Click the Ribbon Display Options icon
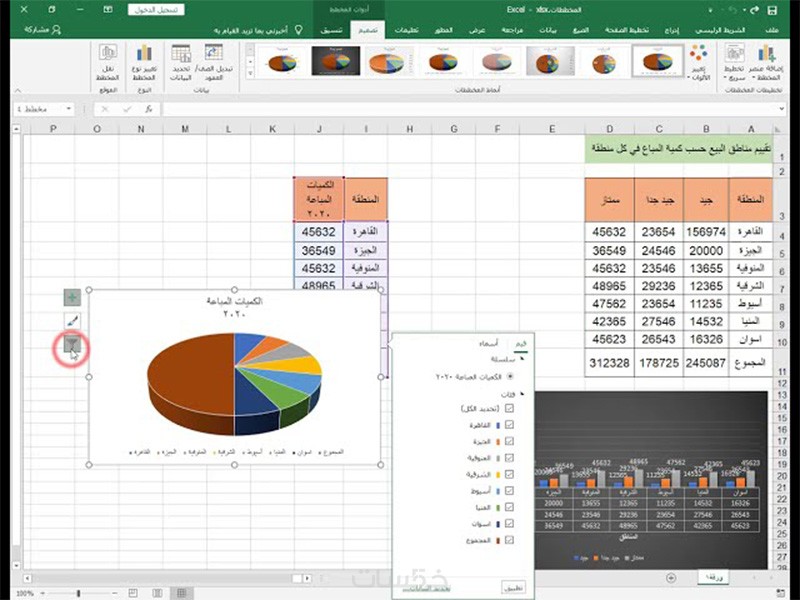The width and height of the screenshot is (800, 600). coord(108,10)
